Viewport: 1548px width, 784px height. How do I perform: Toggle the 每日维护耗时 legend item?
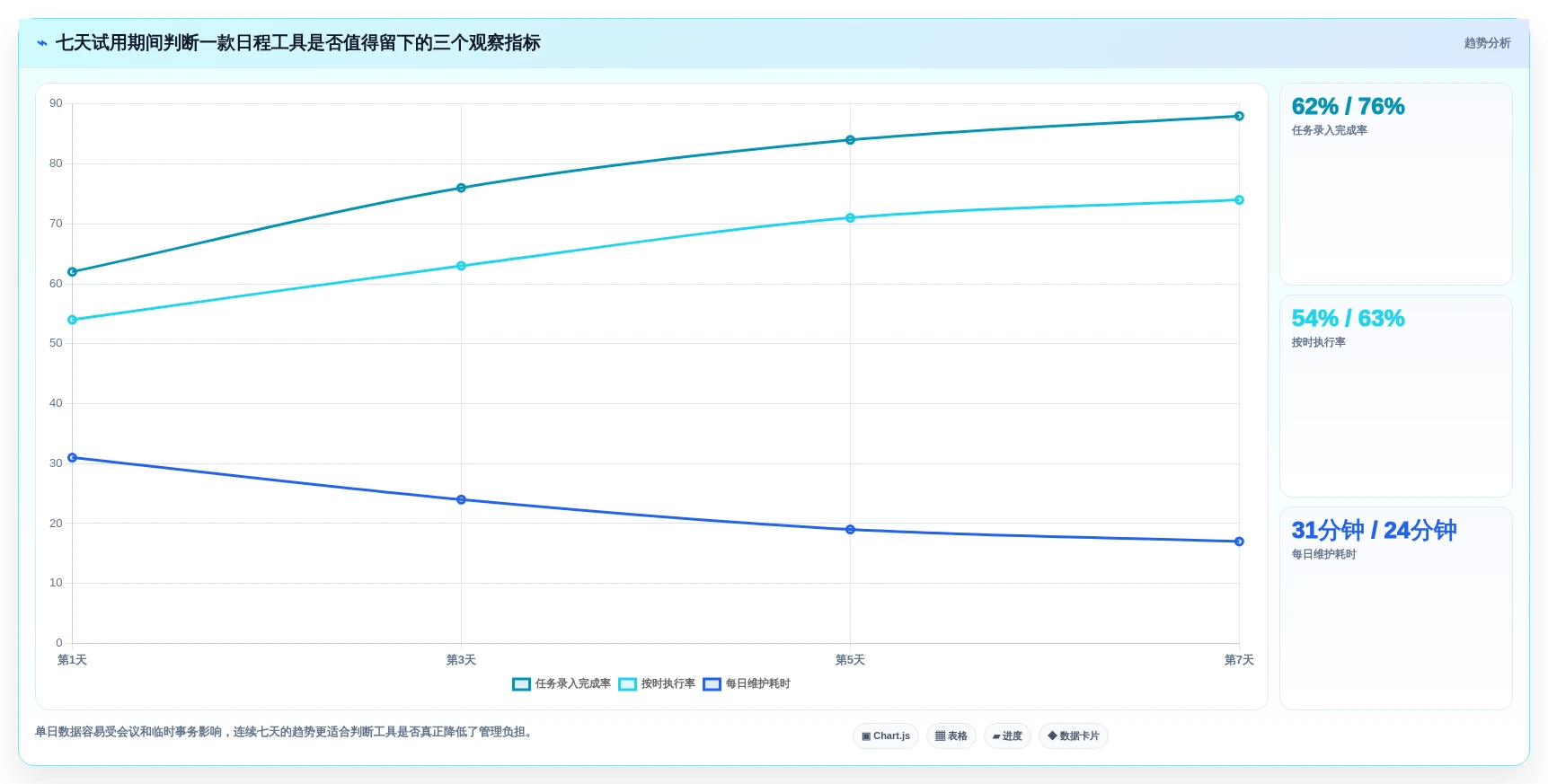click(747, 684)
